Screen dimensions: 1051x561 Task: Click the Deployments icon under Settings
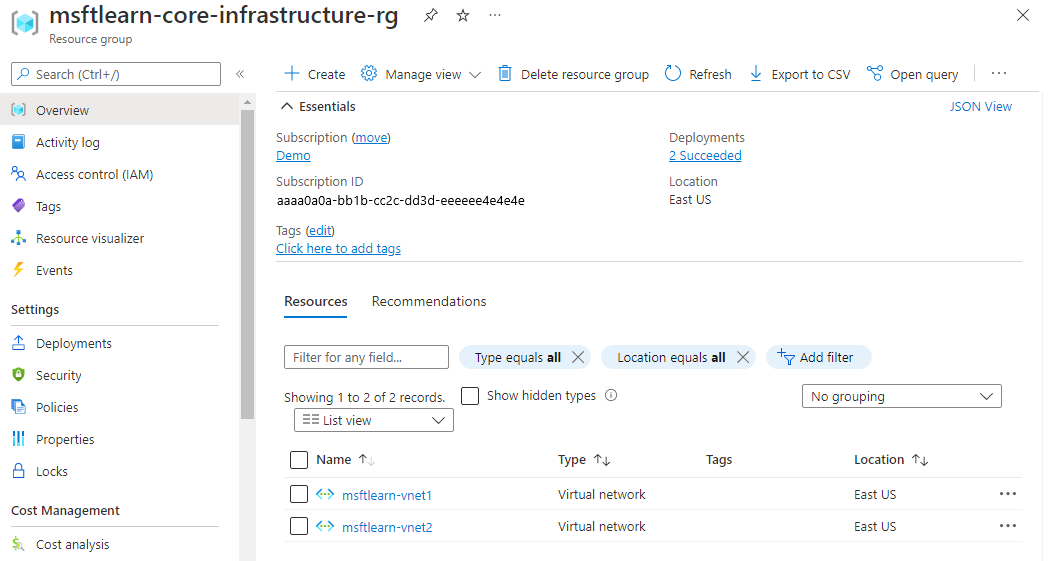[x=19, y=343]
